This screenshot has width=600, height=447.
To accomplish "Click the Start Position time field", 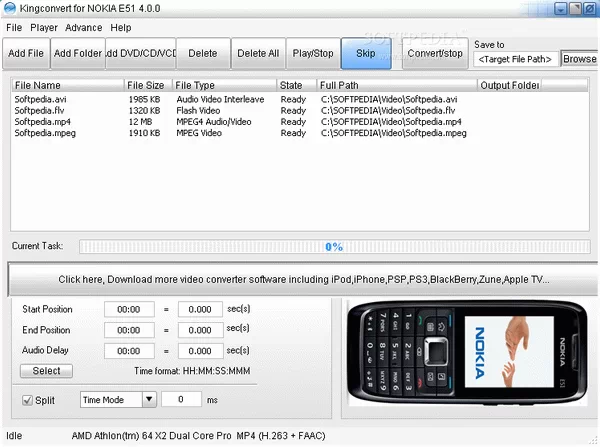I will click(x=129, y=309).
